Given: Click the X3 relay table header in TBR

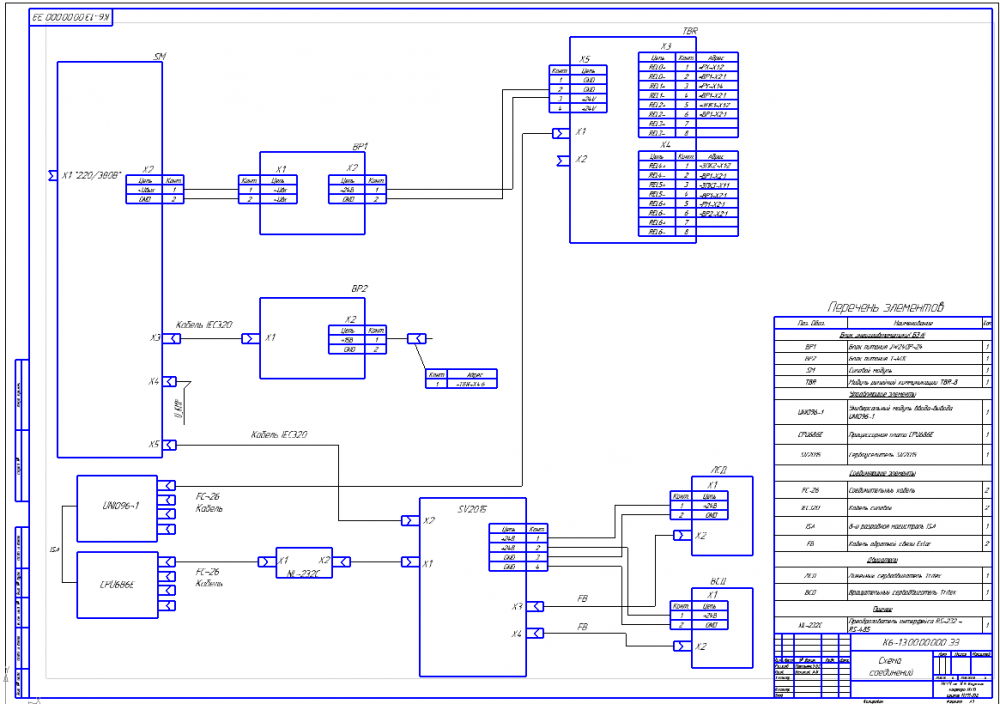Looking at the screenshot, I should click(666, 47).
